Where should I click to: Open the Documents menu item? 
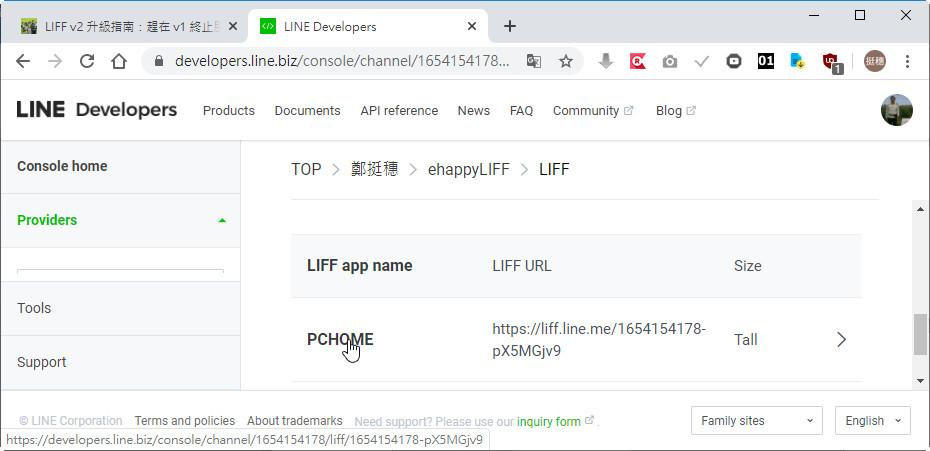307,111
